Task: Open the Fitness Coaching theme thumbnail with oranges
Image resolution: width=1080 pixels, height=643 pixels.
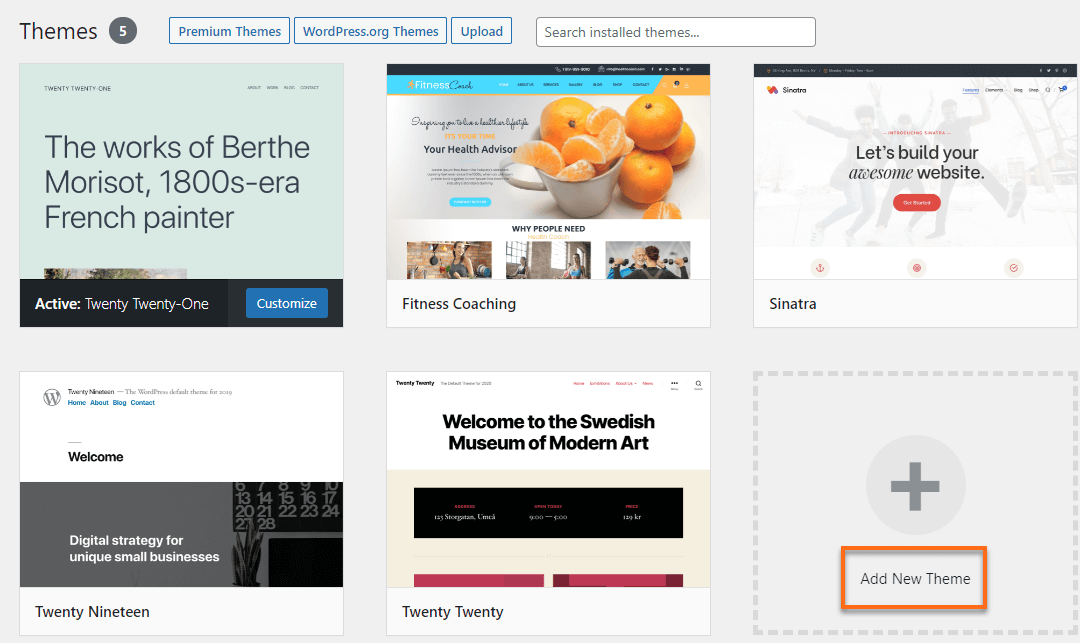Action: pos(548,171)
